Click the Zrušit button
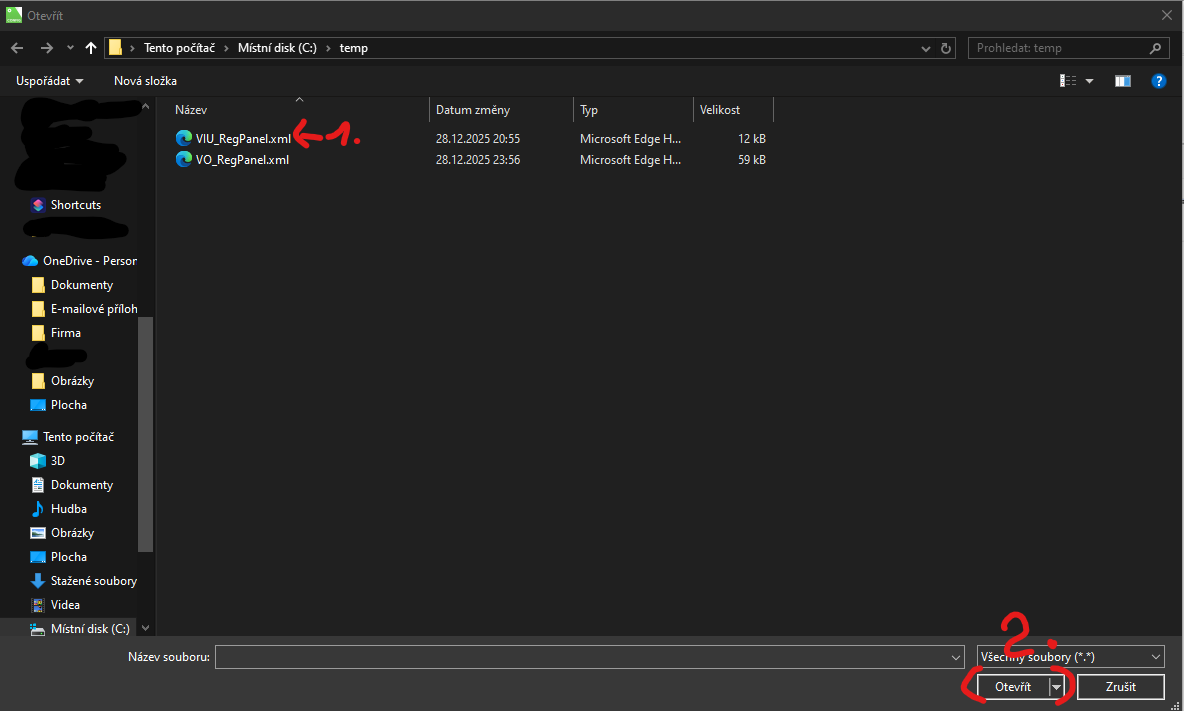The width and height of the screenshot is (1184, 711). click(1120, 687)
